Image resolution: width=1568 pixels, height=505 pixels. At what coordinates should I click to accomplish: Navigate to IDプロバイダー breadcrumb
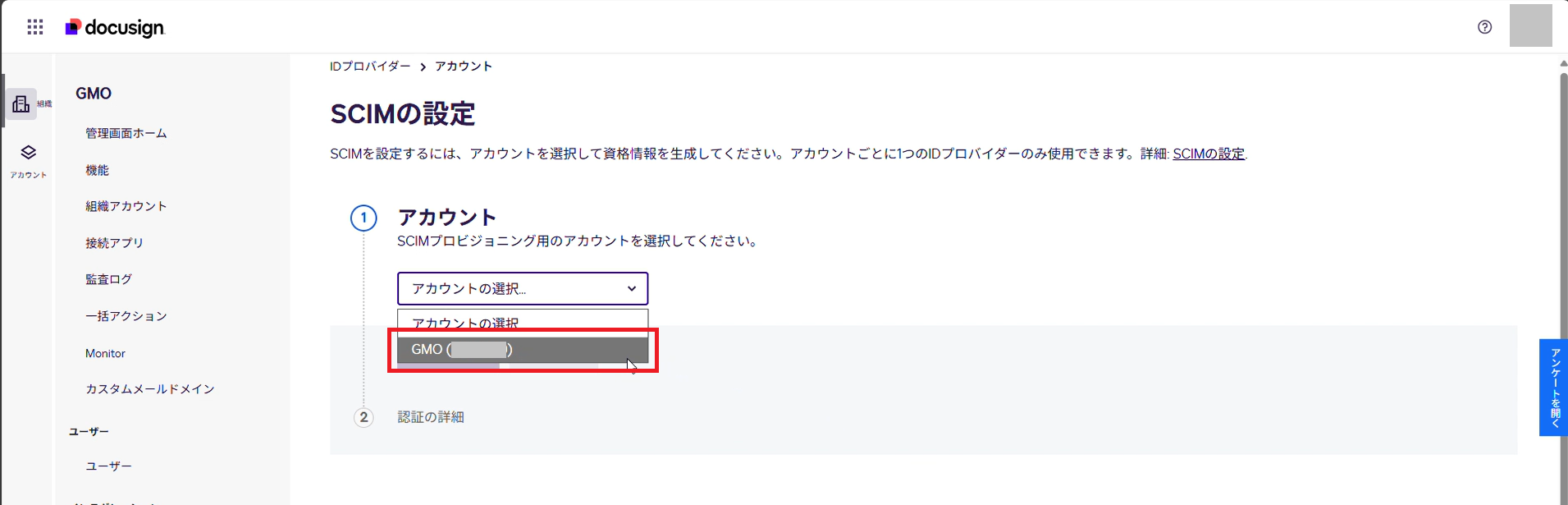370,67
